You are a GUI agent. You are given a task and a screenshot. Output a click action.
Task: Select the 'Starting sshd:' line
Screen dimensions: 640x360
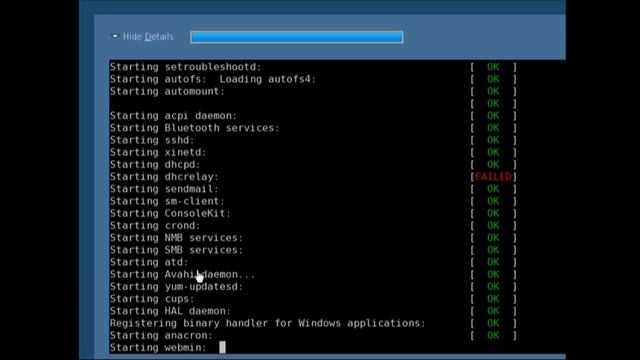[152, 140]
